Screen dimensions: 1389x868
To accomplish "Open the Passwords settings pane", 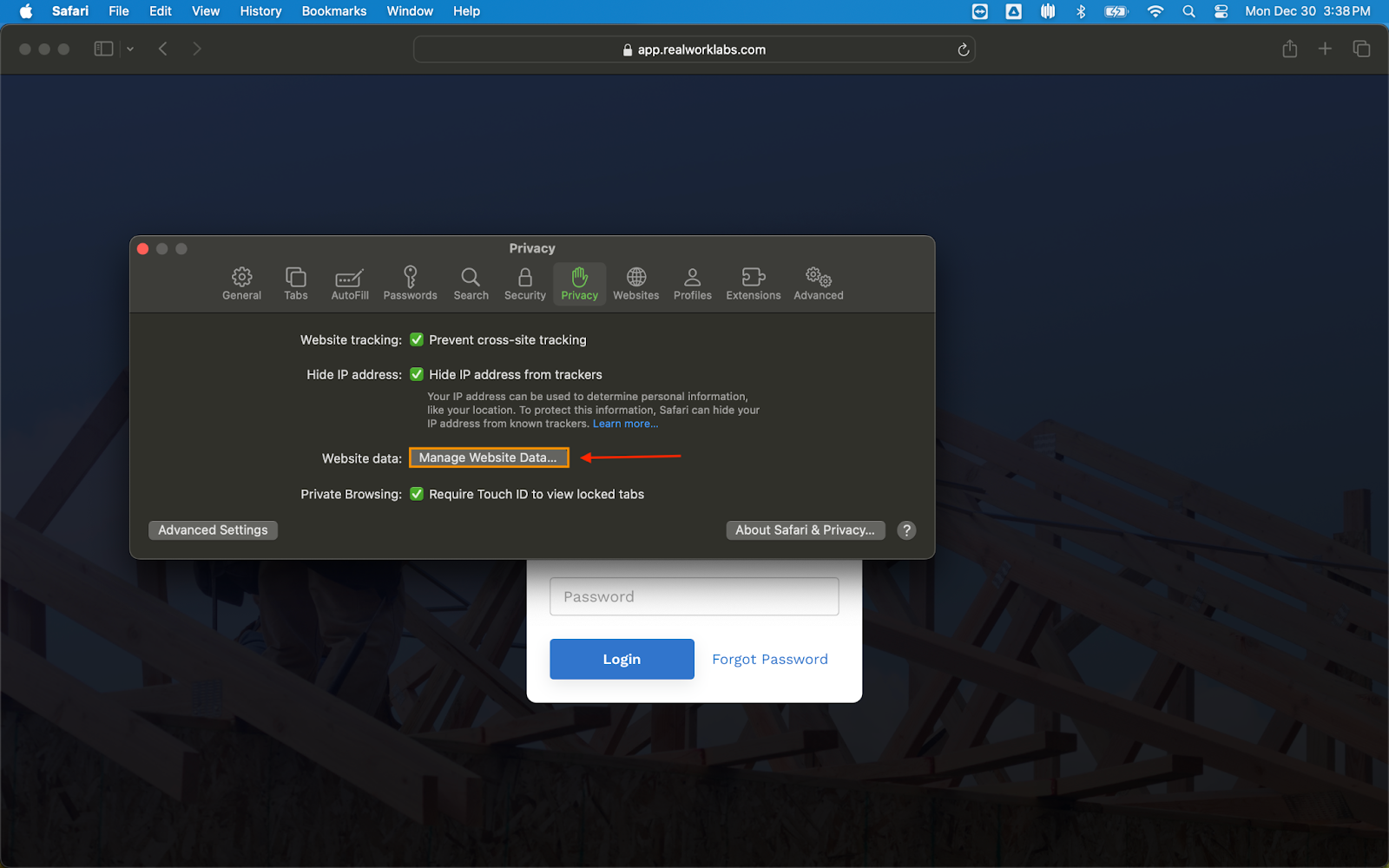I will click(x=411, y=284).
